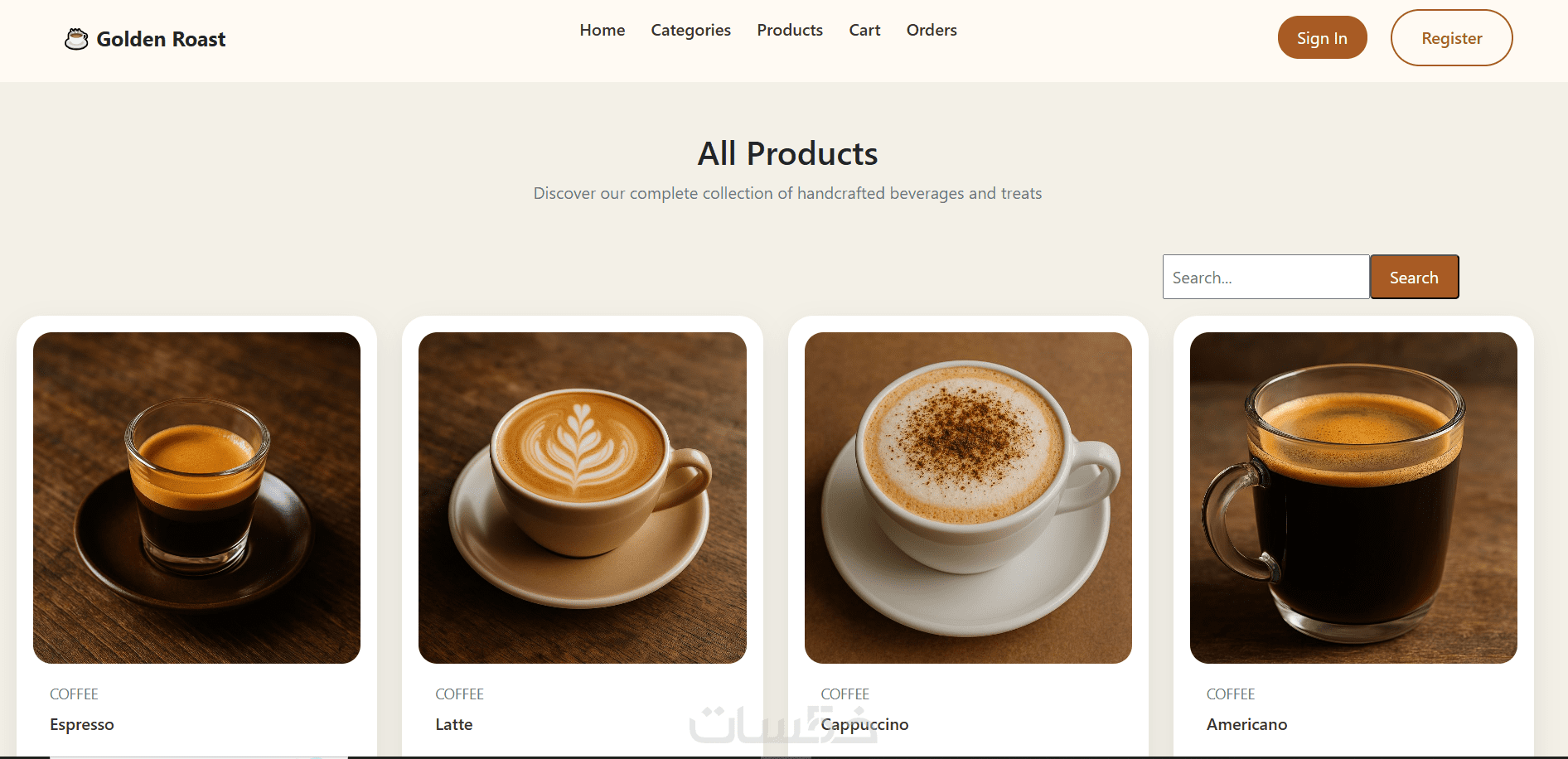This screenshot has height=759, width=1568.
Task: Click the Sign In button
Action: [1322, 37]
